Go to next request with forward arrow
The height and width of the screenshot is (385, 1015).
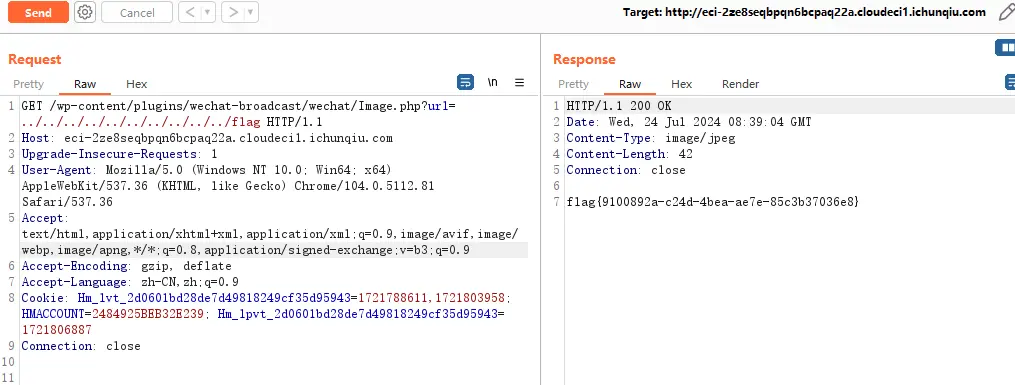point(234,12)
